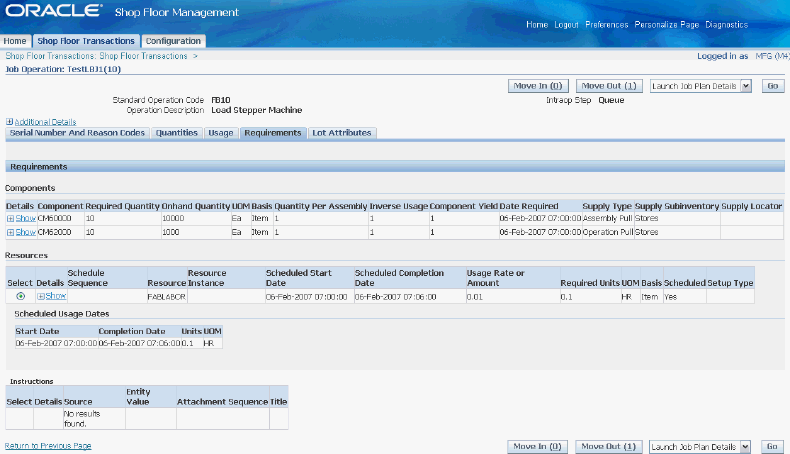Open the Shop Floor Transactions tab

[86, 41]
